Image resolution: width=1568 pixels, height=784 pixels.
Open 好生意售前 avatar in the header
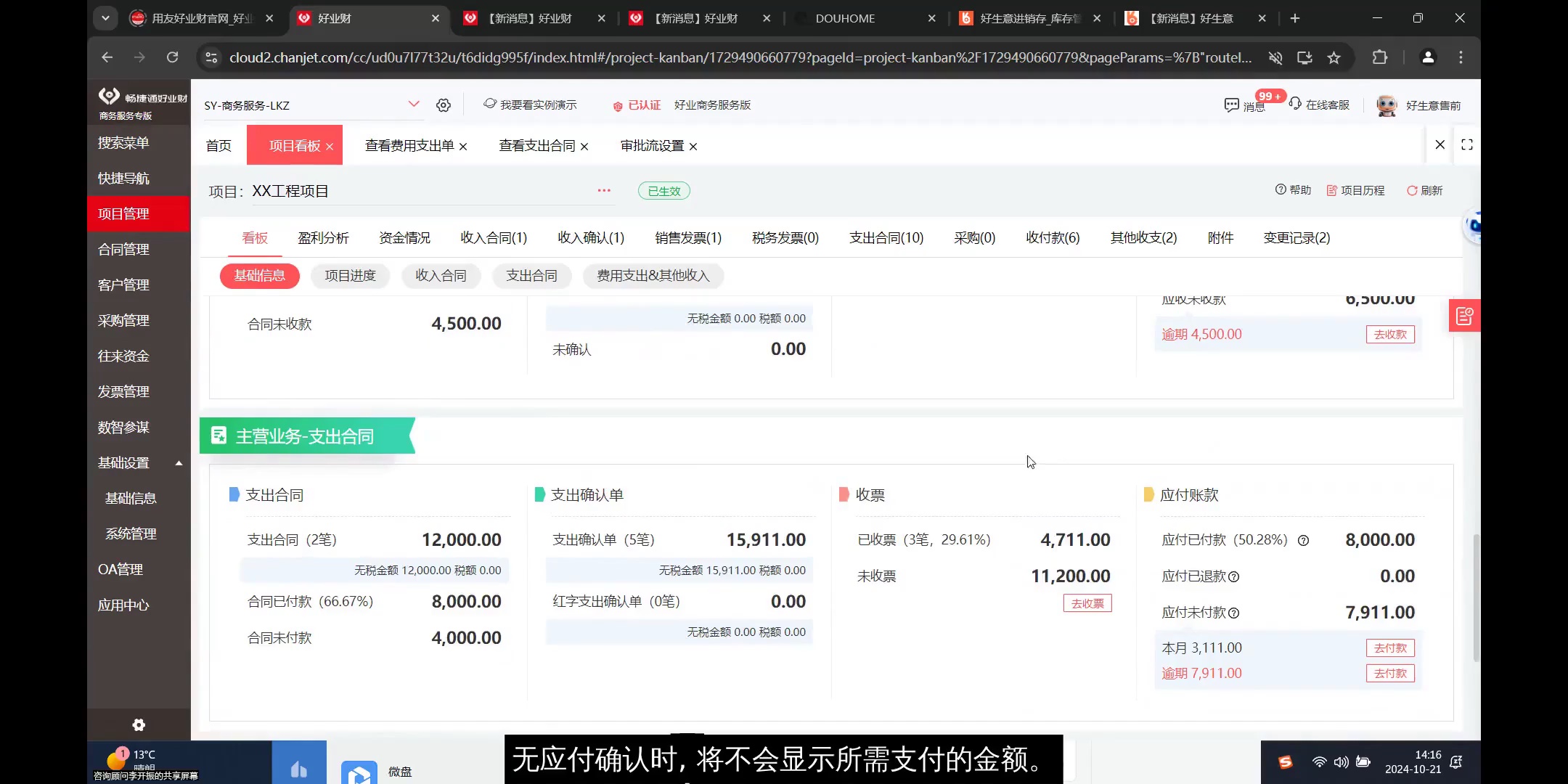click(1387, 105)
